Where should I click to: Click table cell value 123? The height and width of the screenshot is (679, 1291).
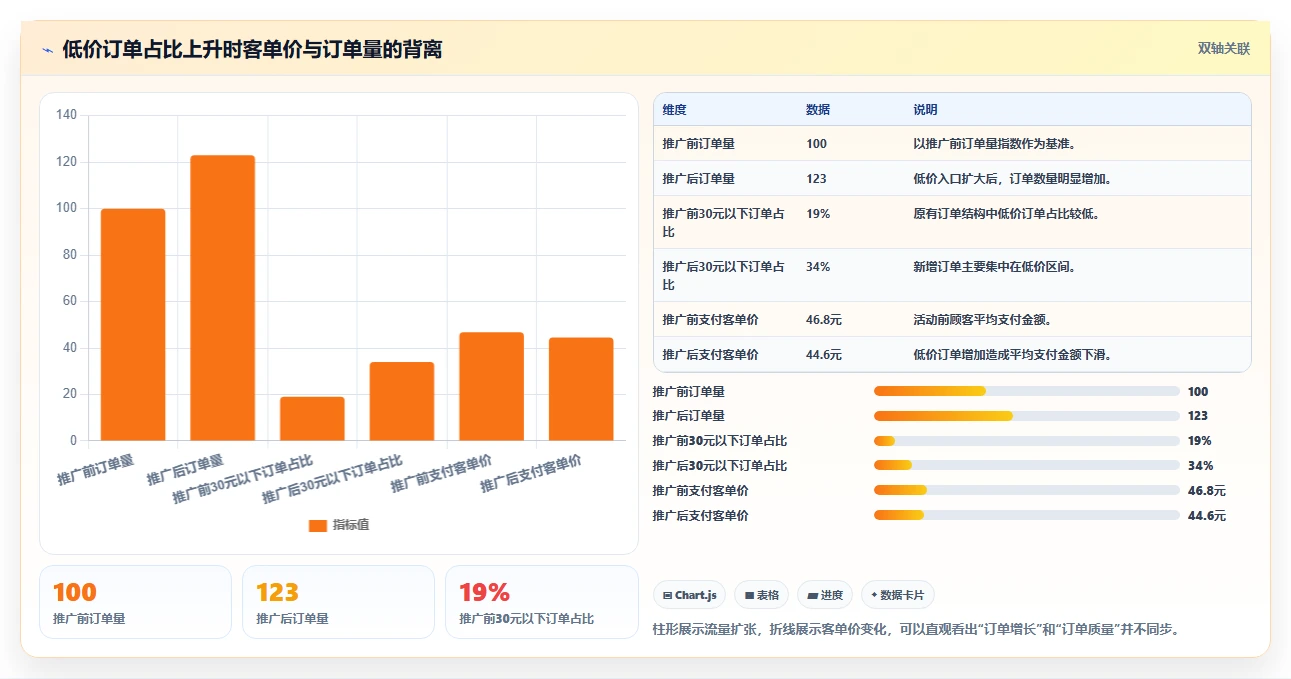tap(816, 179)
